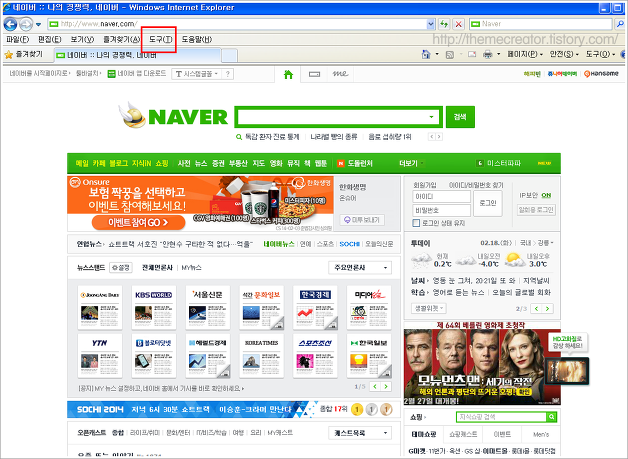Refresh the page with the green arrows icon
This screenshot has height=459, width=628.
(x=444, y=24)
